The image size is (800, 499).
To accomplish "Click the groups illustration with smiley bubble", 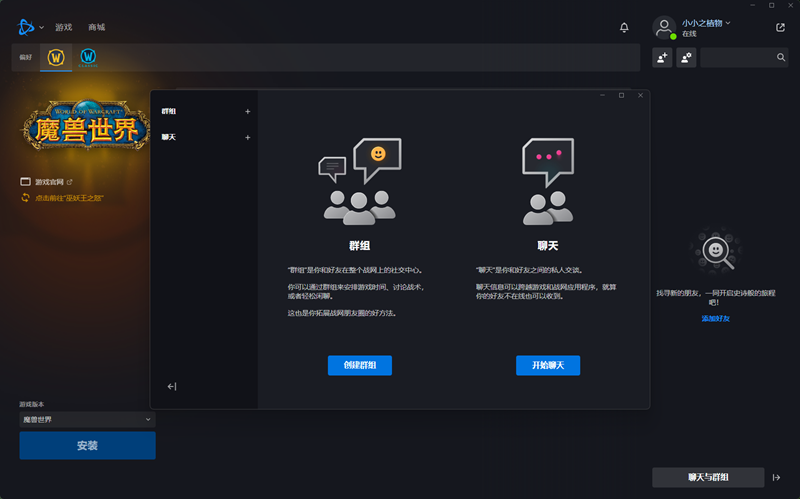I will point(360,181).
